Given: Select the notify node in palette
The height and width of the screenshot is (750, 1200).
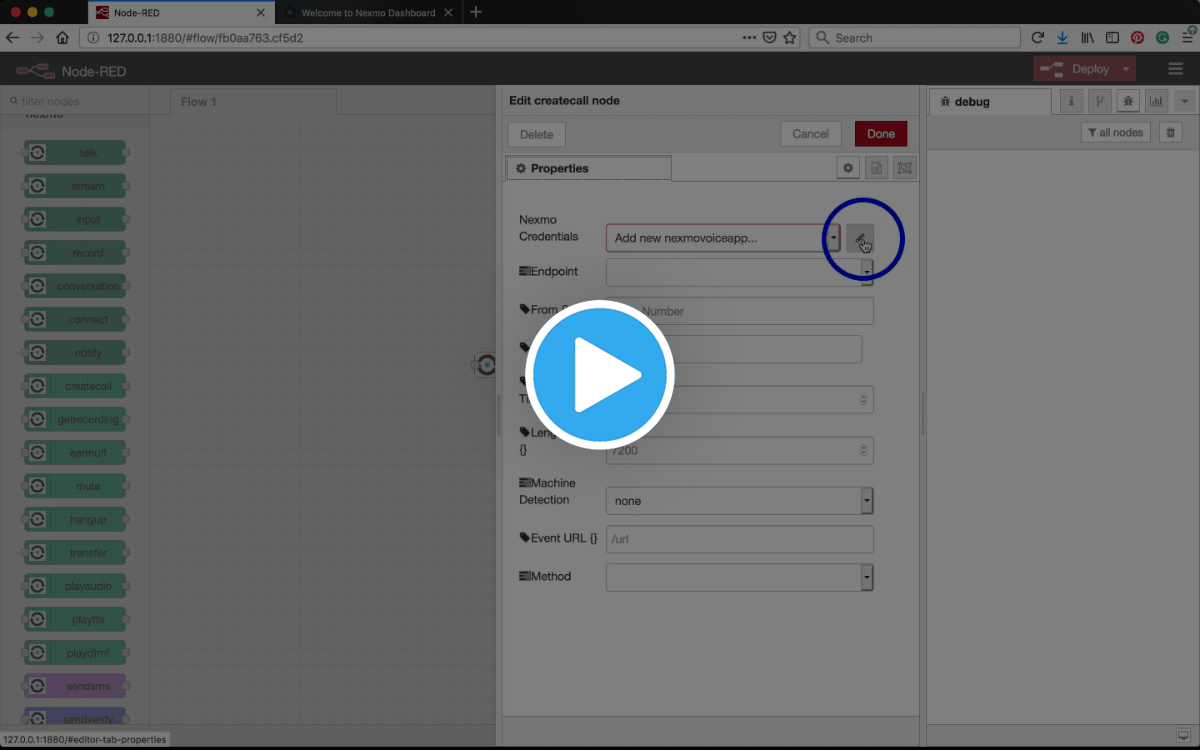Looking at the screenshot, I should click(x=76, y=353).
